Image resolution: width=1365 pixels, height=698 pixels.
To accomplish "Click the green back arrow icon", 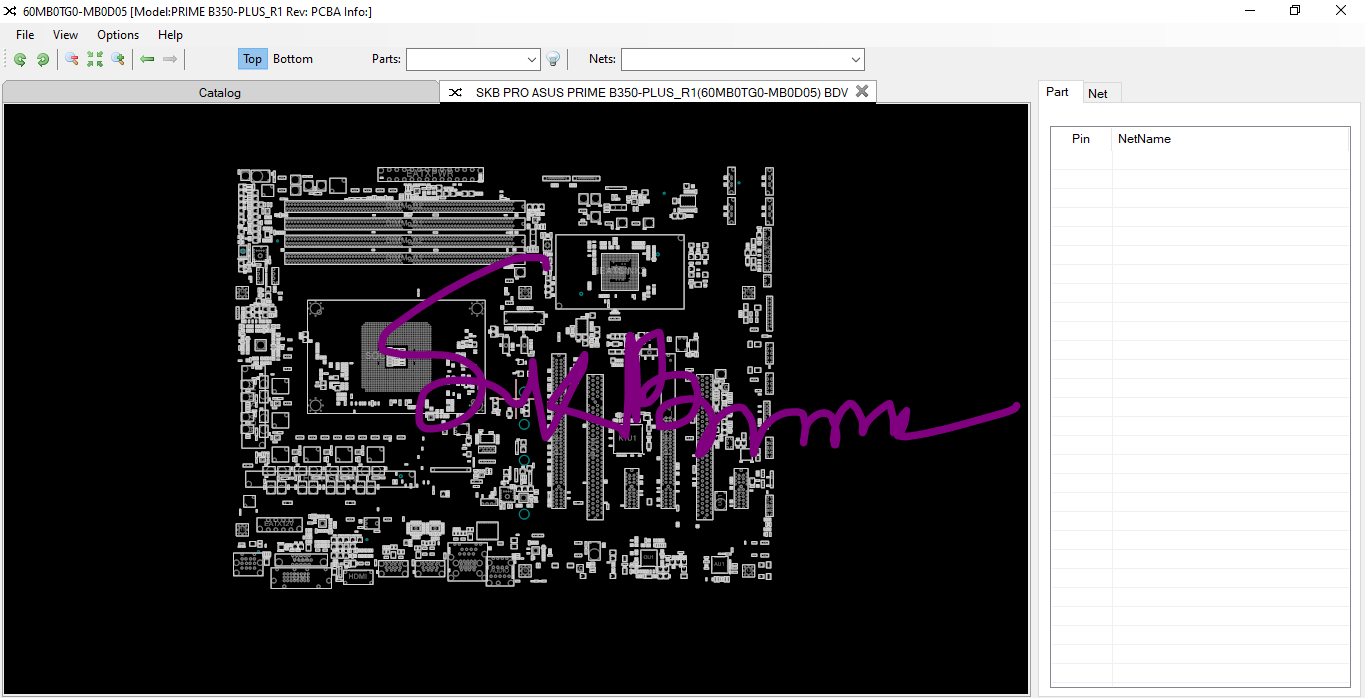I will pyautogui.click(x=147, y=60).
